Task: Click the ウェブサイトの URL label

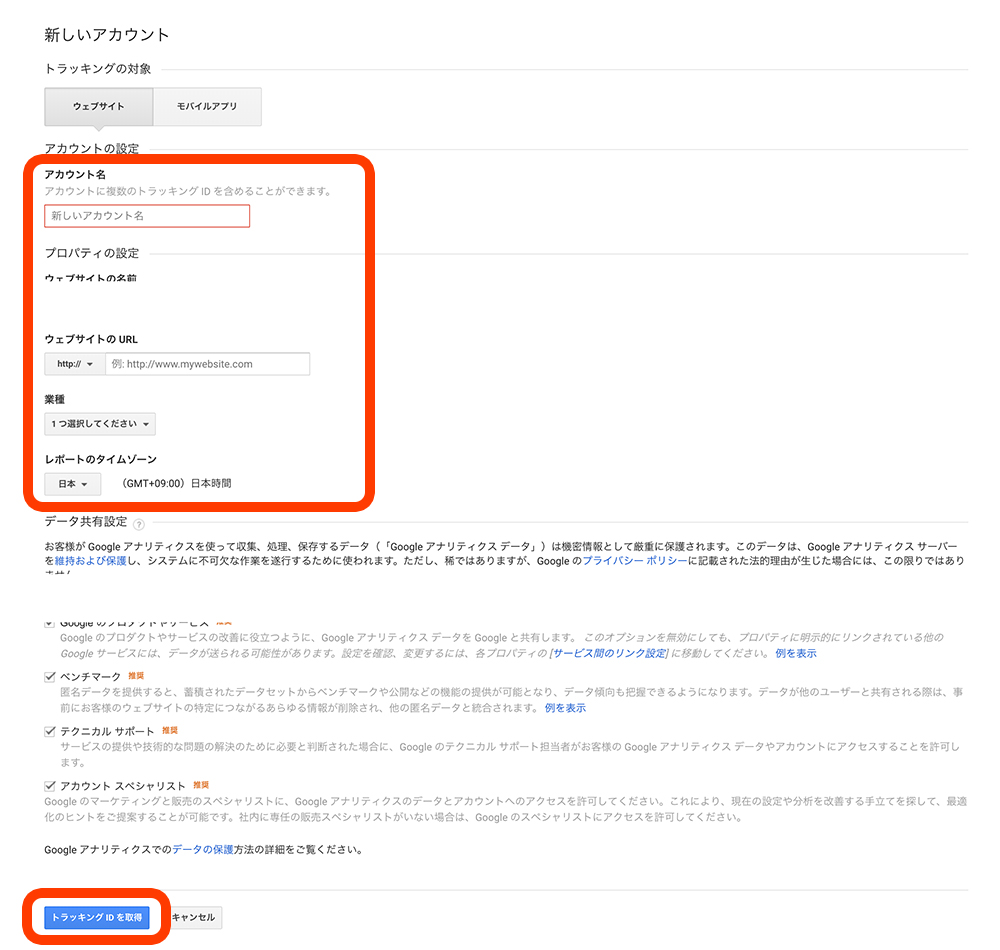Action: pos(91,340)
